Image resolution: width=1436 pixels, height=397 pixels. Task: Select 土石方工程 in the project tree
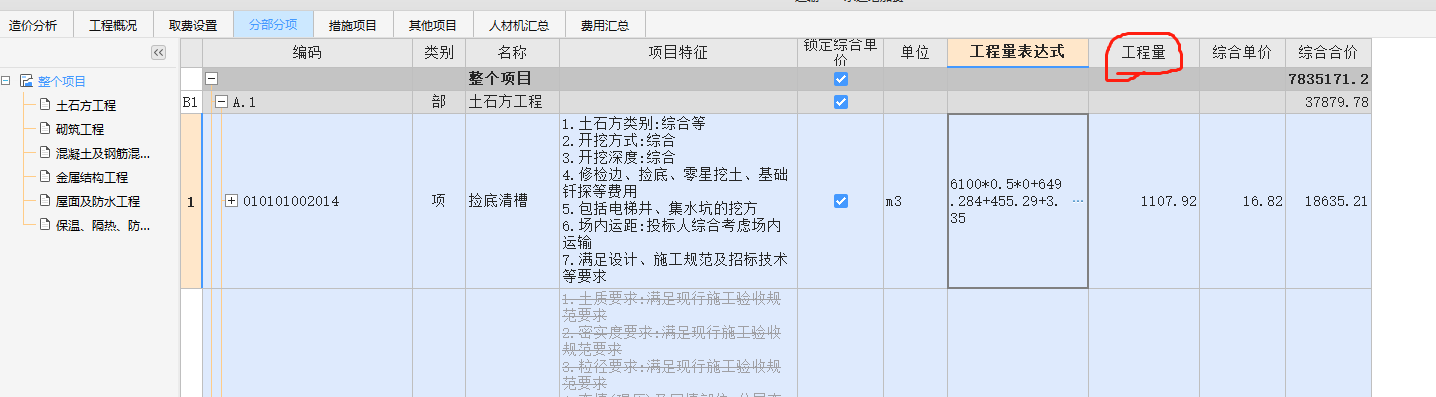click(x=85, y=105)
